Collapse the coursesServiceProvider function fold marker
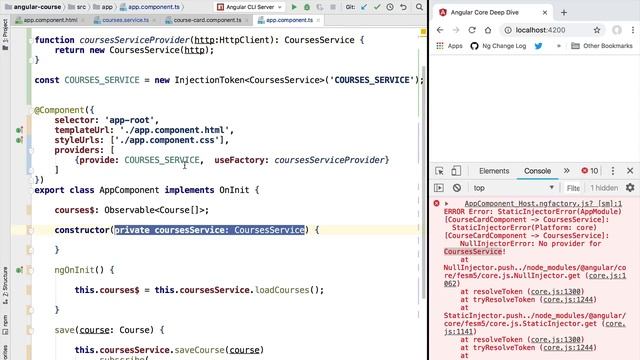Viewport: 640px width, 360px height. (x=30, y=40)
